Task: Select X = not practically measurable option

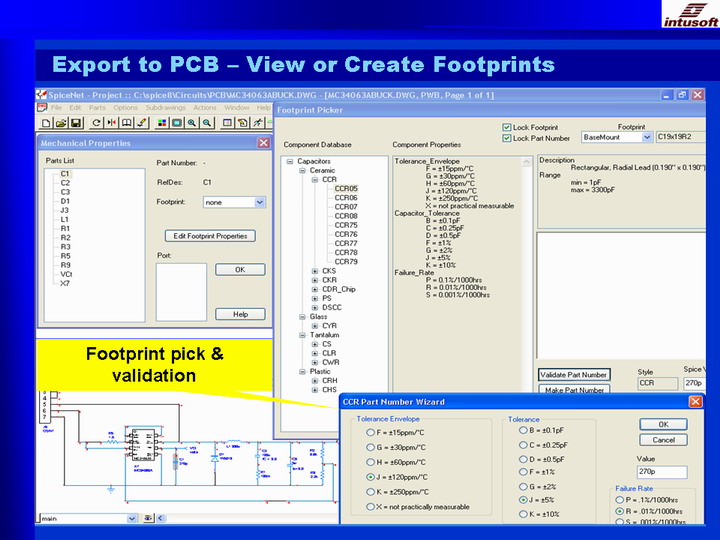Action: coord(370,506)
